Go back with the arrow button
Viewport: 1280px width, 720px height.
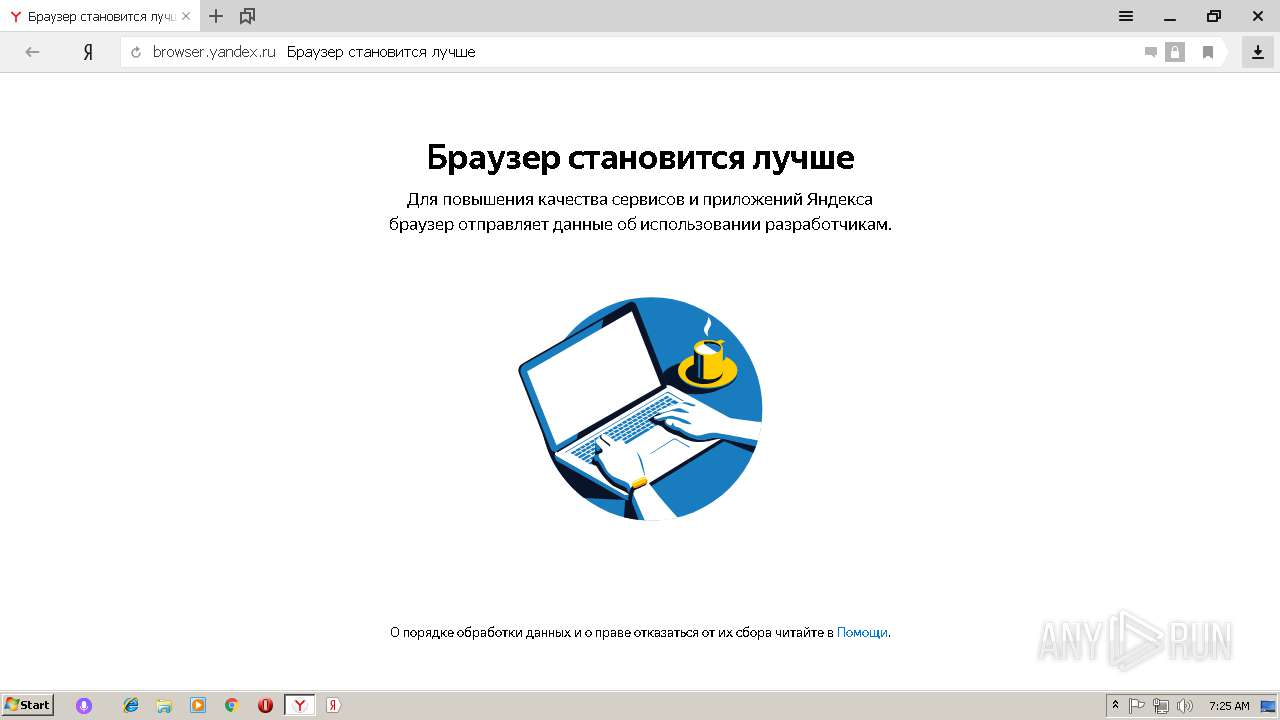point(32,52)
